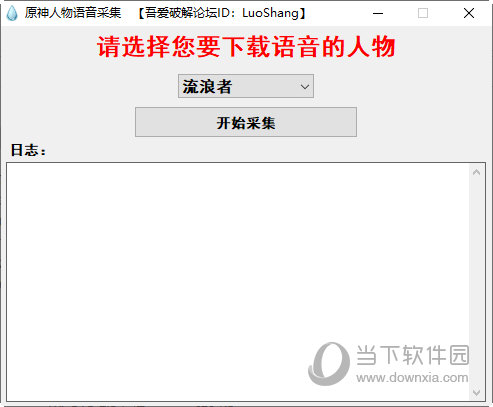Viewport: 493px width, 407px height.
Task: Click empty title bar space before minimize button
Action: [336, 13]
